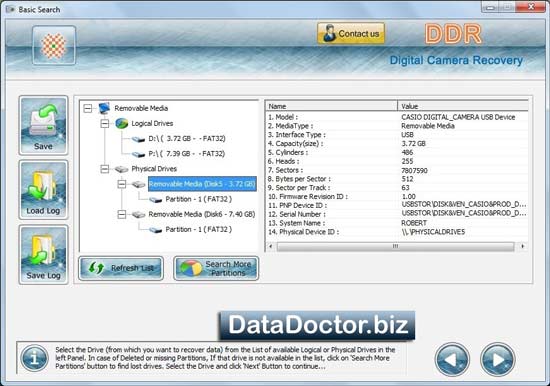This screenshot has height=386, width=550.
Task: Collapse the Logical Drives tree node
Action: click(x=105, y=124)
